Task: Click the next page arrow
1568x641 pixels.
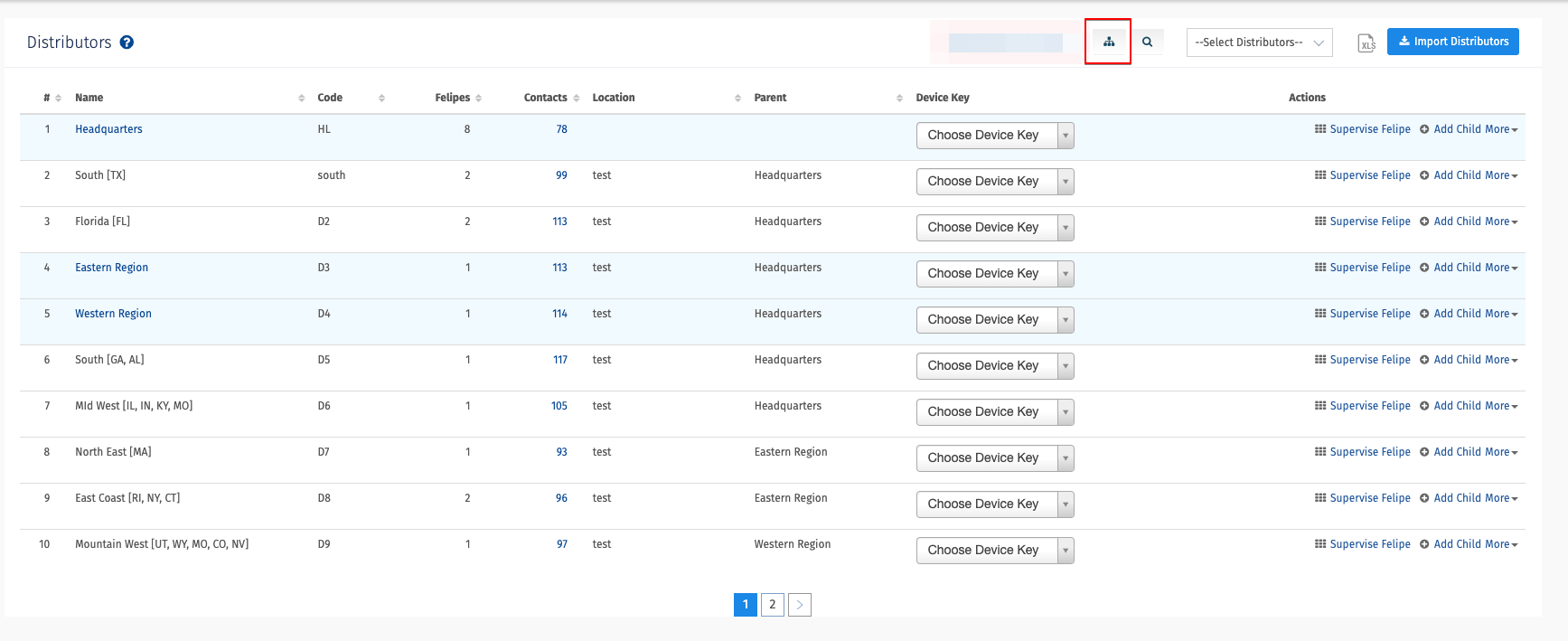Action: click(x=800, y=605)
